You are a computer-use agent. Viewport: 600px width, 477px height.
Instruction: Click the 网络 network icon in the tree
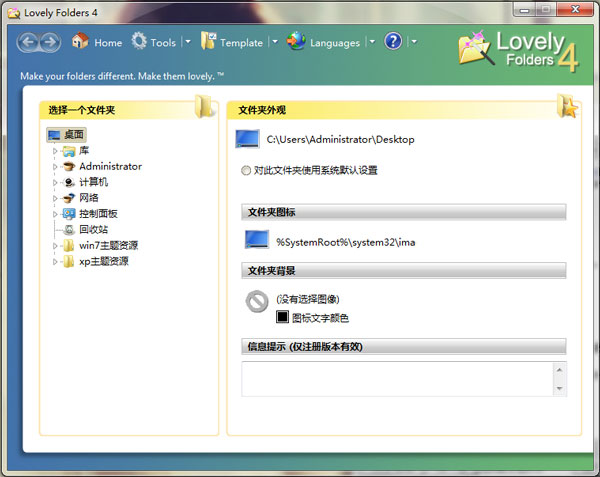click(x=69, y=198)
